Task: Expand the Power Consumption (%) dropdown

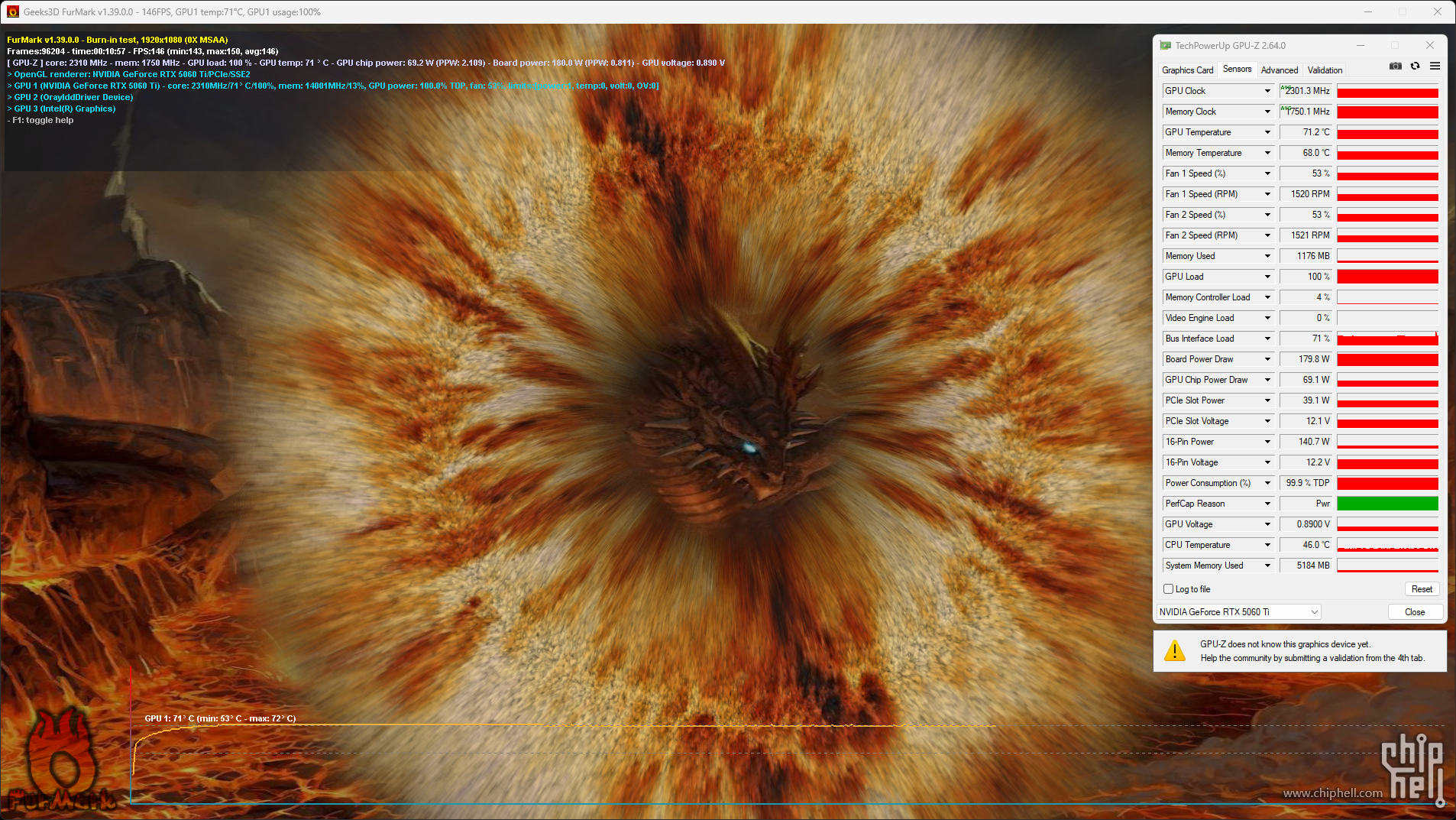Action: (x=1267, y=483)
